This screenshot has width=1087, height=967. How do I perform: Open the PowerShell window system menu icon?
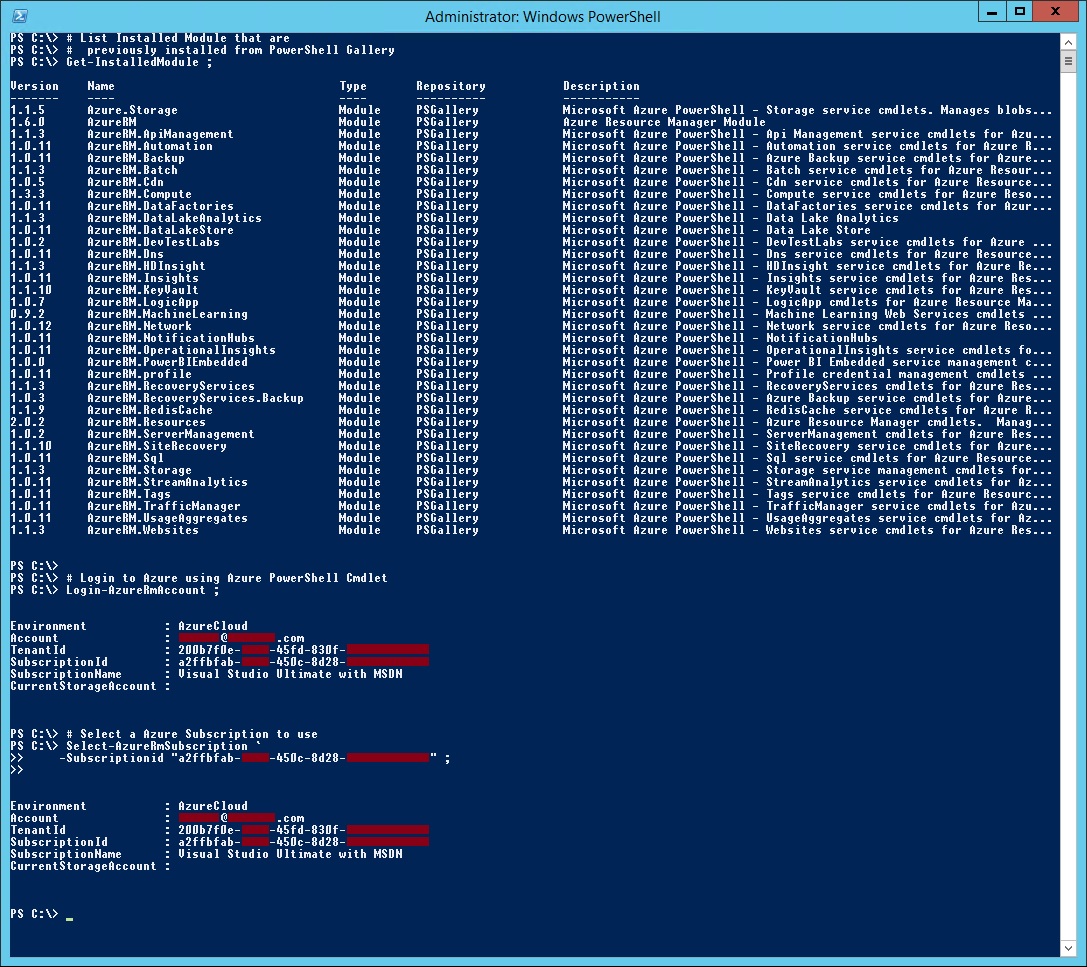click(19, 16)
